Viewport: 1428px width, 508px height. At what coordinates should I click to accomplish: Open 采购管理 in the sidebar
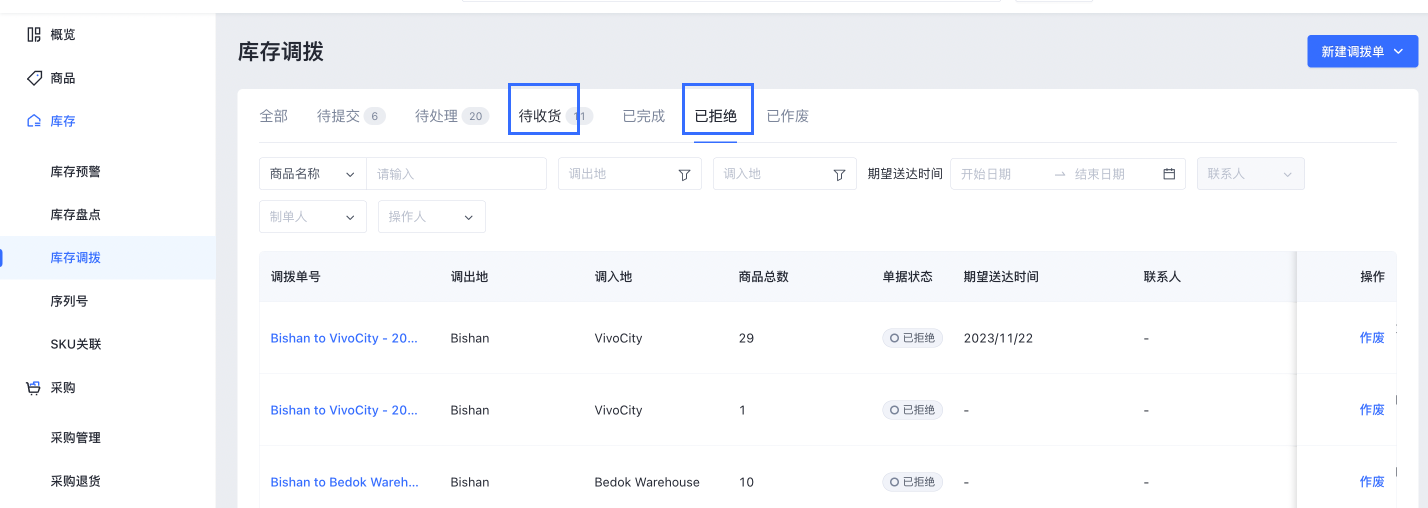[76, 437]
